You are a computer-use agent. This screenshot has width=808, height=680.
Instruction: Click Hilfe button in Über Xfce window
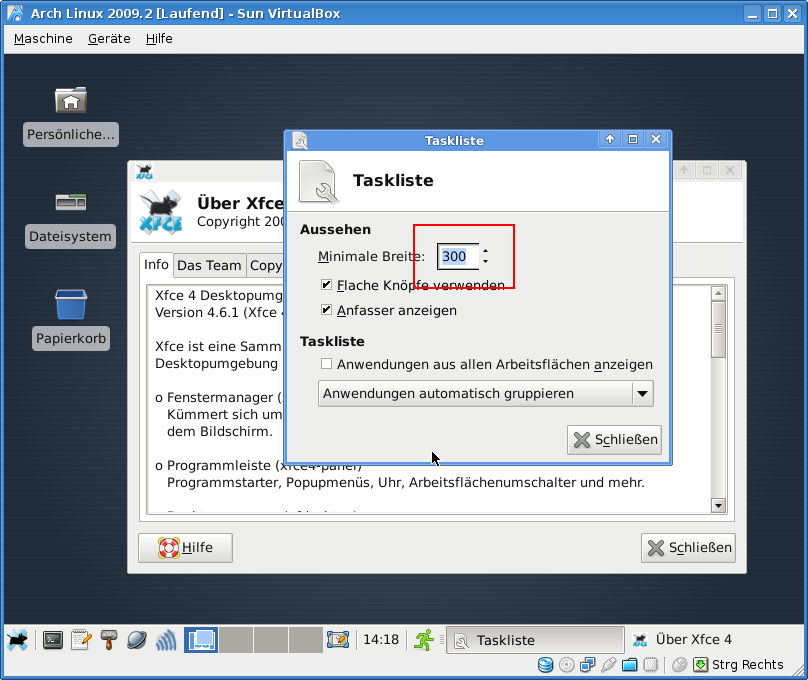click(x=186, y=548)
